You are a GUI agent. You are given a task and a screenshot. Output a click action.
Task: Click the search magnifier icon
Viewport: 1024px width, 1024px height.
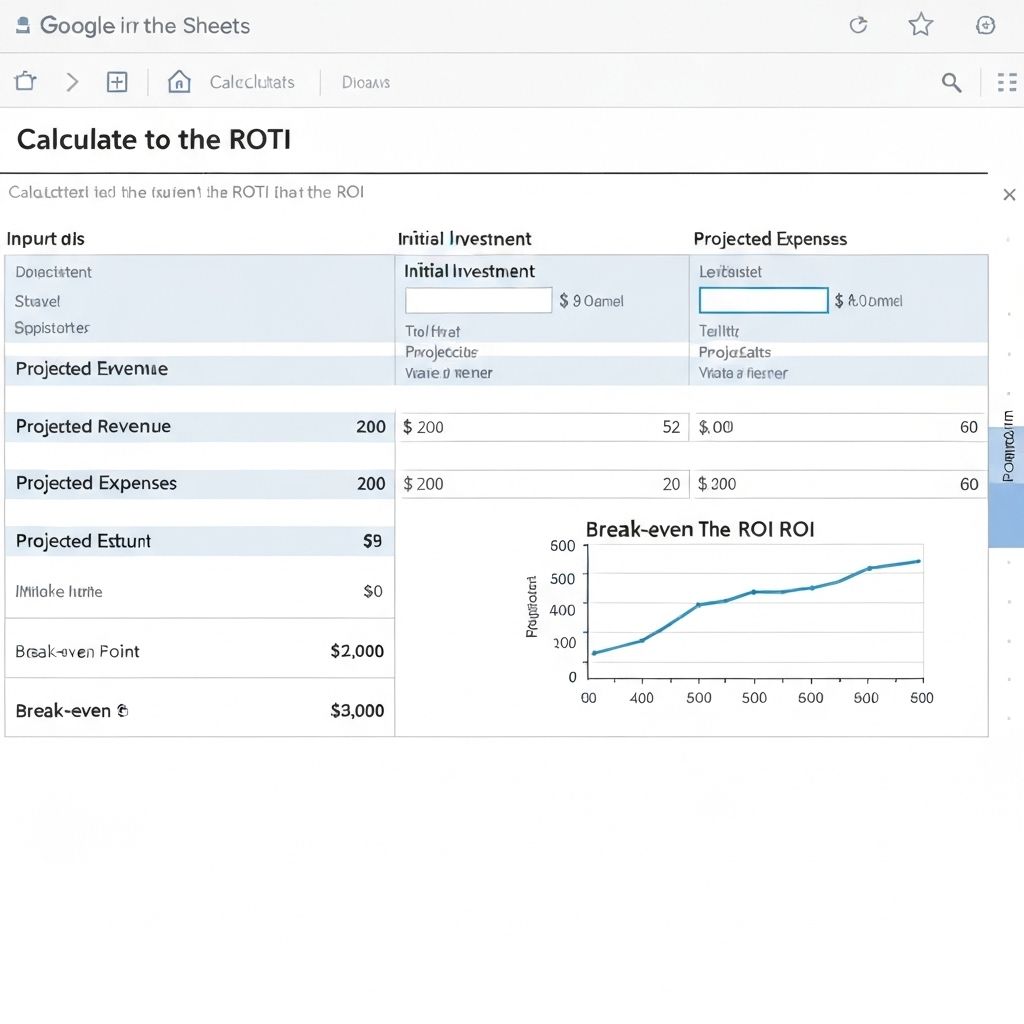click(951, 82)
